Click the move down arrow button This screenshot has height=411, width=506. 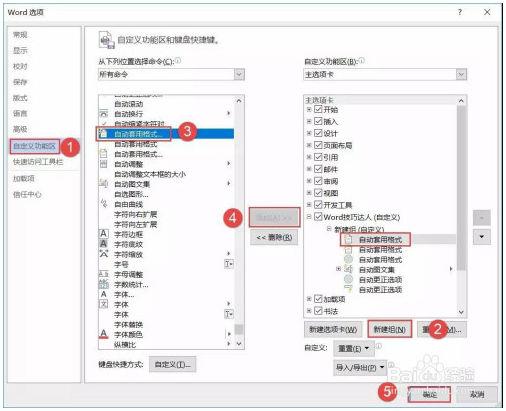[482, 237]
